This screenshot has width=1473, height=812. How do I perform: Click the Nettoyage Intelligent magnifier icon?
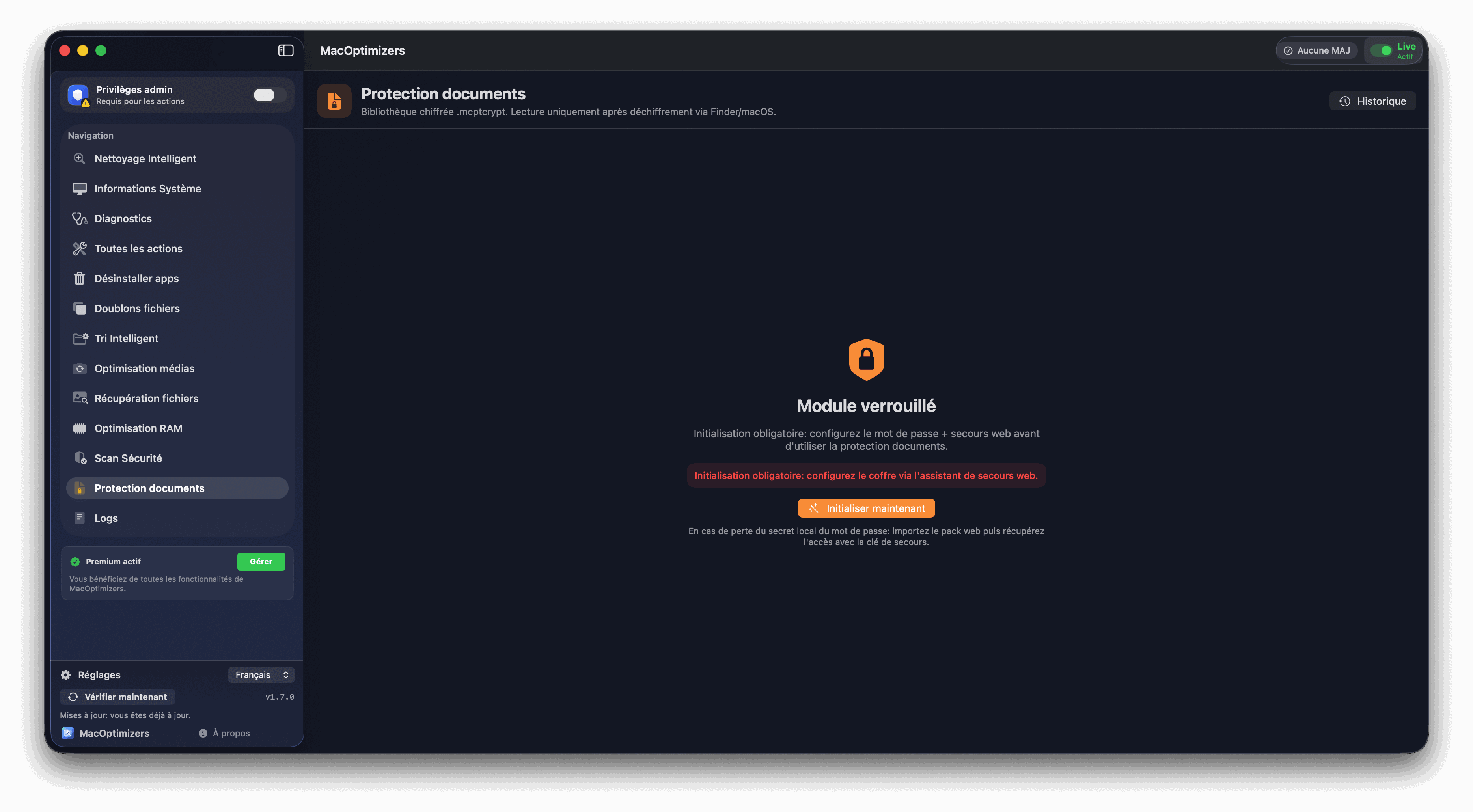point(80,158)
